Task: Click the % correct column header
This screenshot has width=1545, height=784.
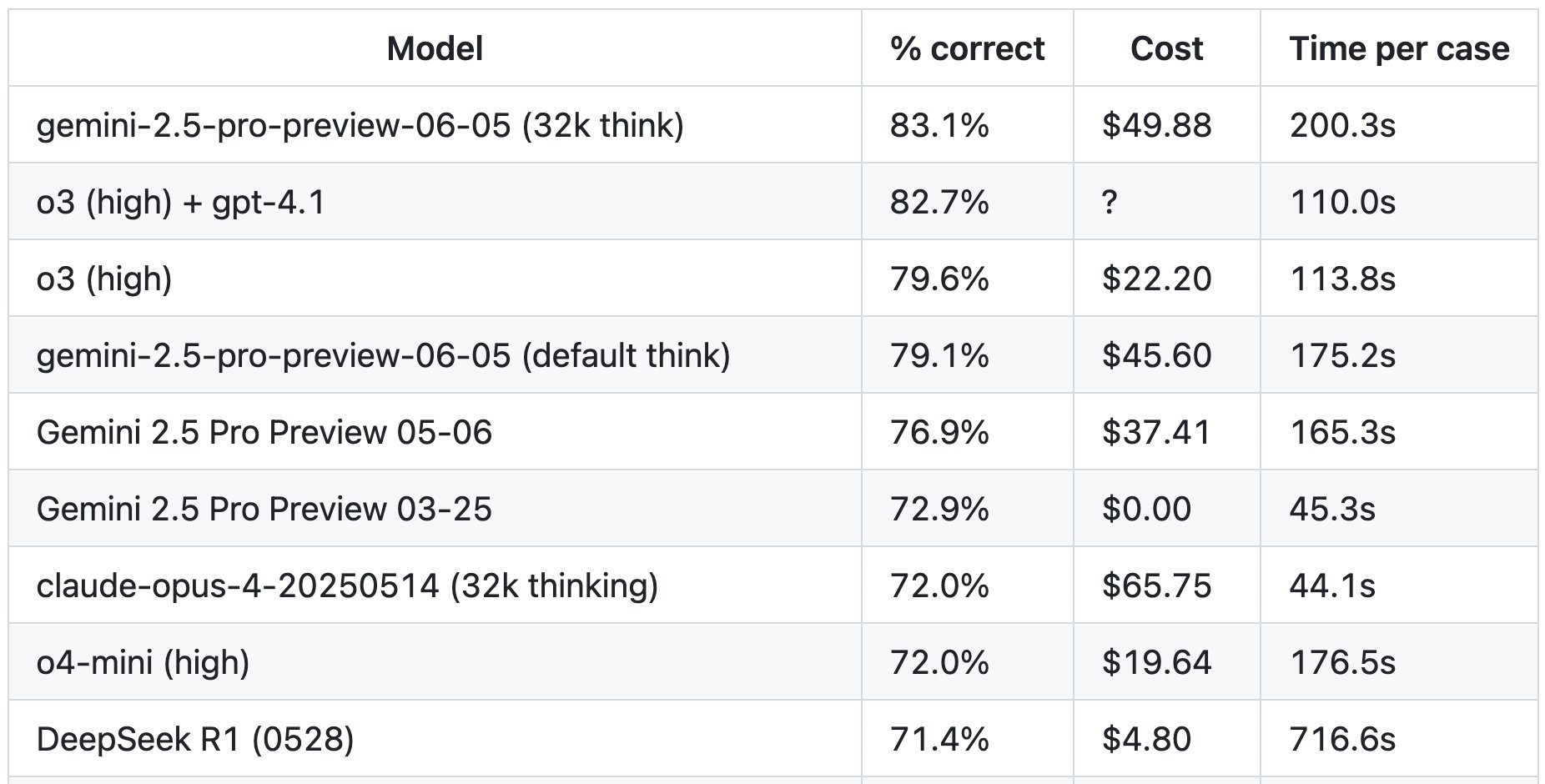Action: (967, 48)
